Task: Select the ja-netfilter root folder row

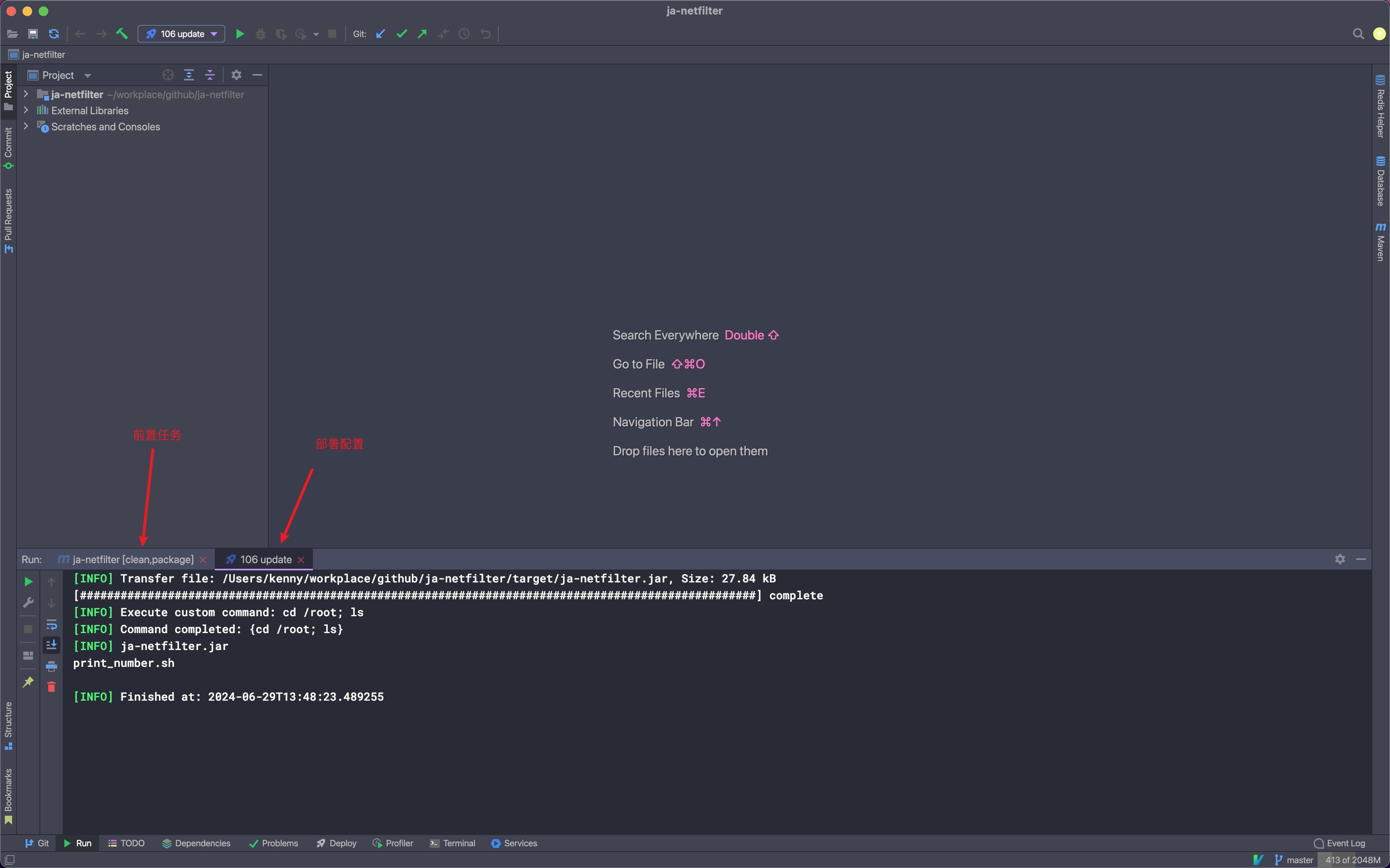Action: pyautogui.click(x=142, y=94)
